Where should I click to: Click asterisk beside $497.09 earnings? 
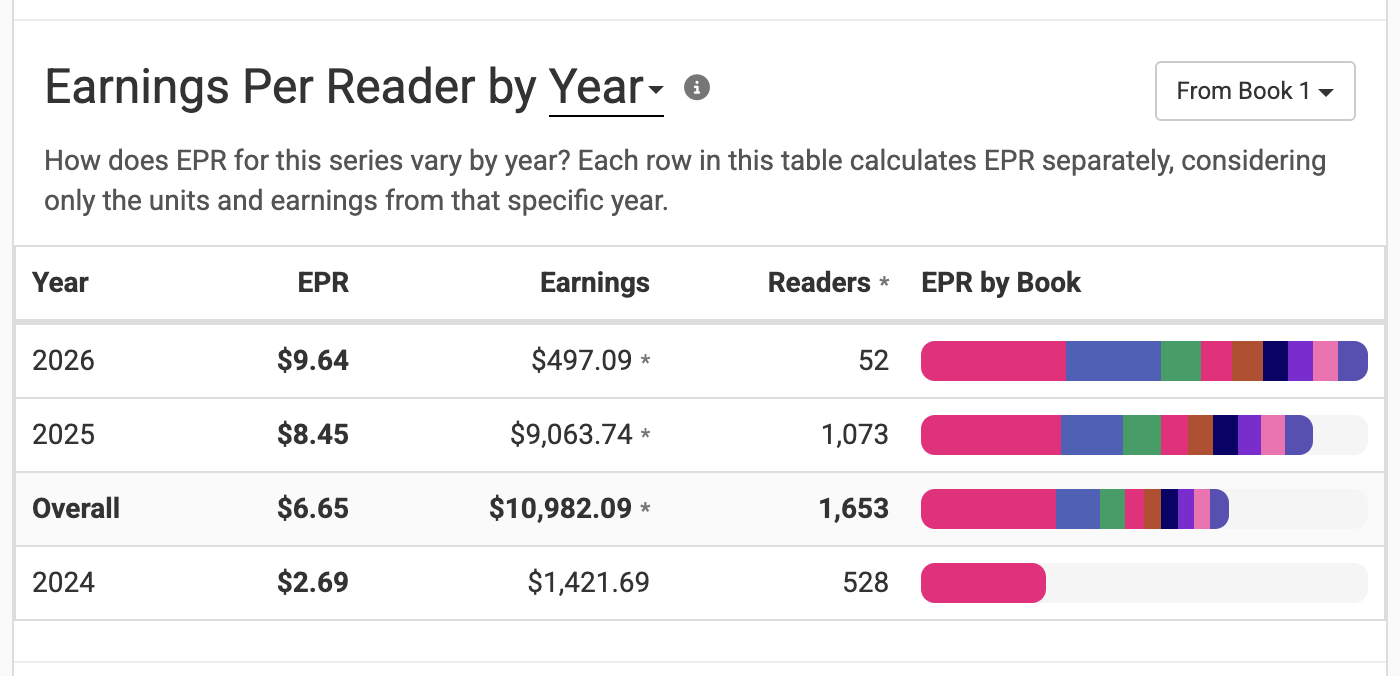coord(645,361)
